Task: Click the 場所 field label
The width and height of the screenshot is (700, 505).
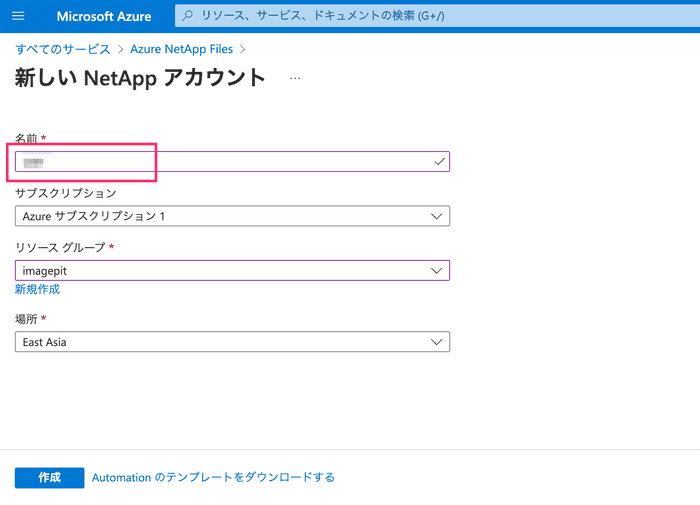Action: point(26,319)
